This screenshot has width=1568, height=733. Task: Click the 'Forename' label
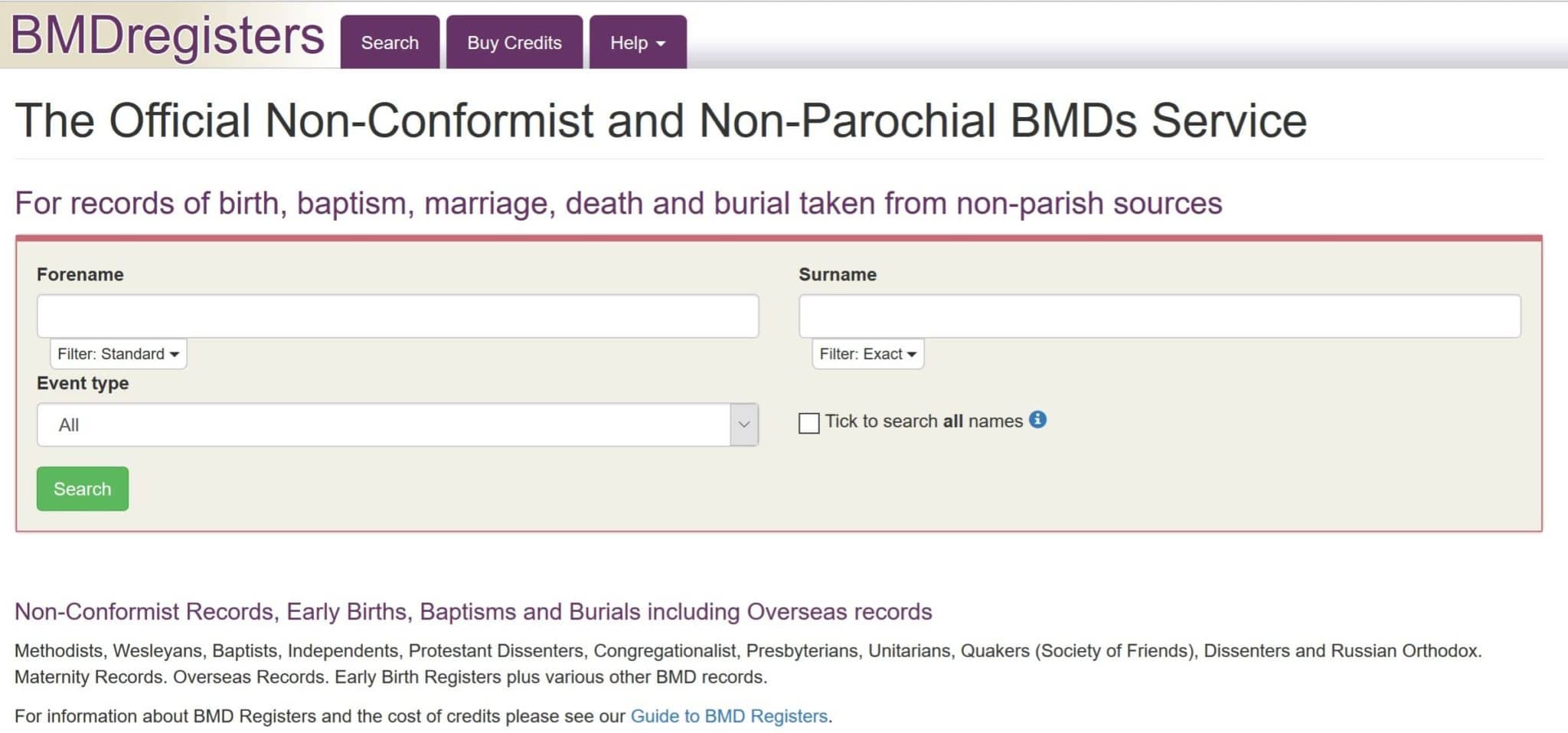coord(80,274)
